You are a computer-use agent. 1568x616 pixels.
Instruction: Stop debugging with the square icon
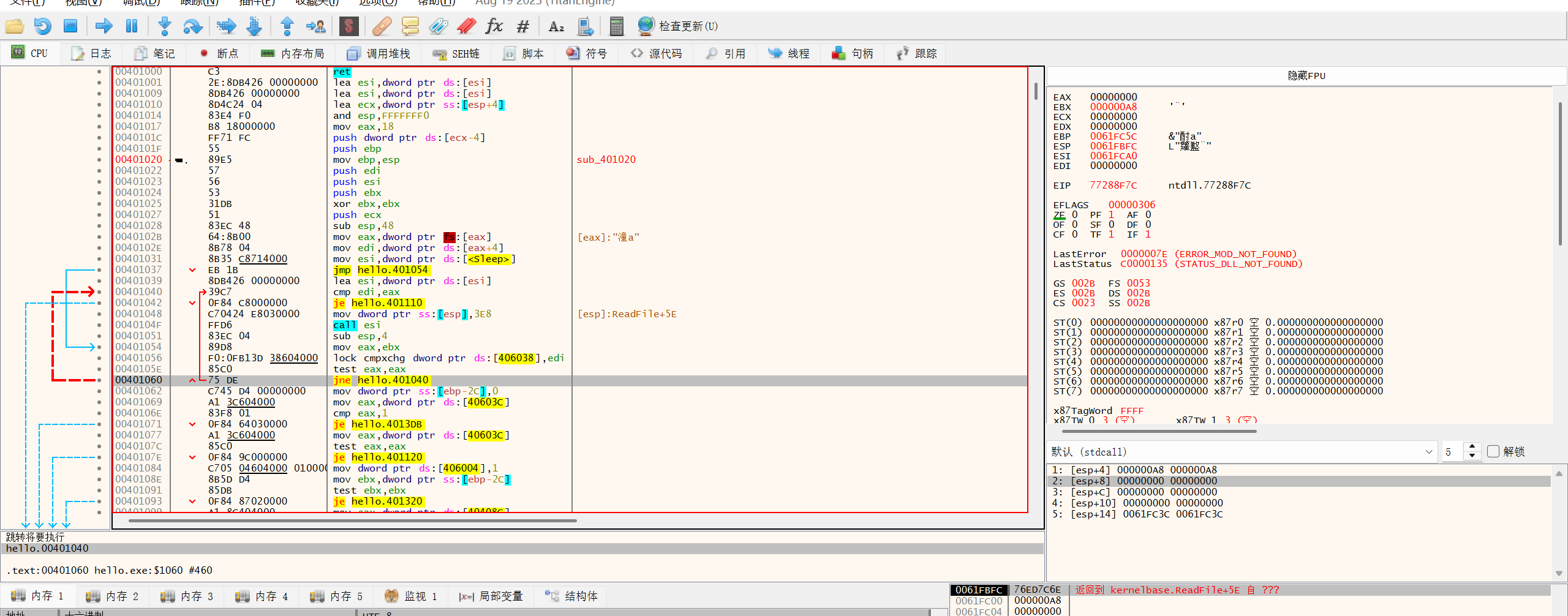[x=70, y=26]
